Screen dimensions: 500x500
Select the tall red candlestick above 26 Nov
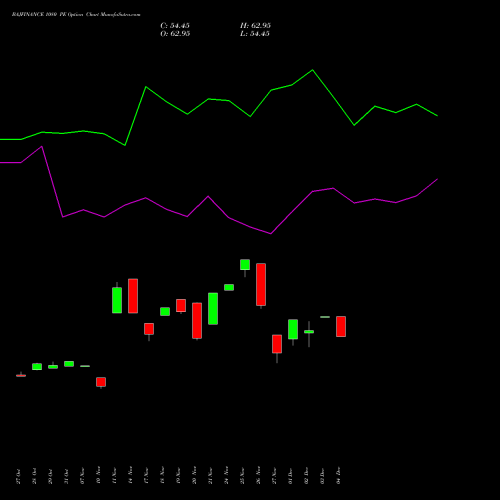point(261,284)
